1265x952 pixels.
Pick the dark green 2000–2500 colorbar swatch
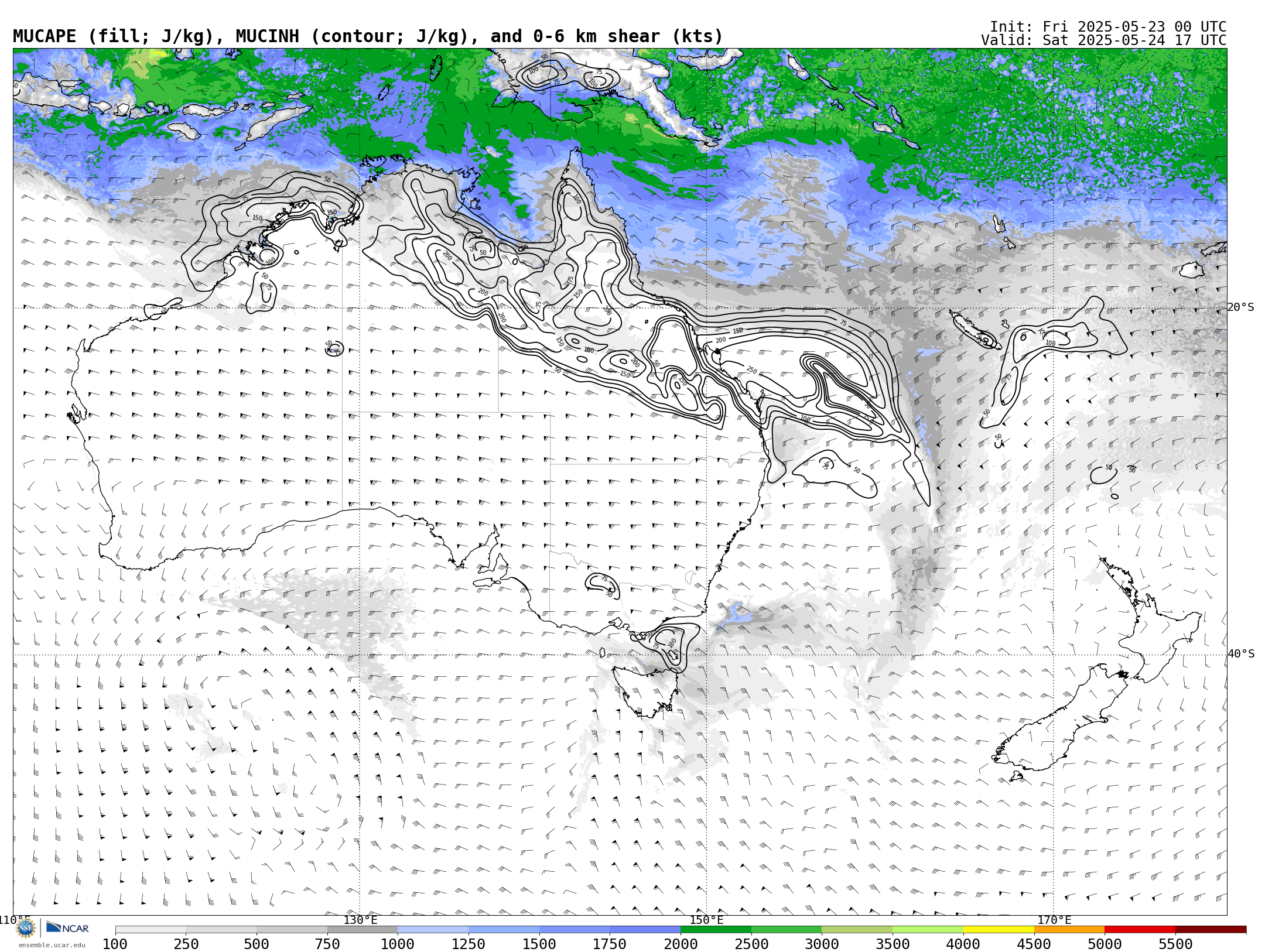(x=716, y=930)
